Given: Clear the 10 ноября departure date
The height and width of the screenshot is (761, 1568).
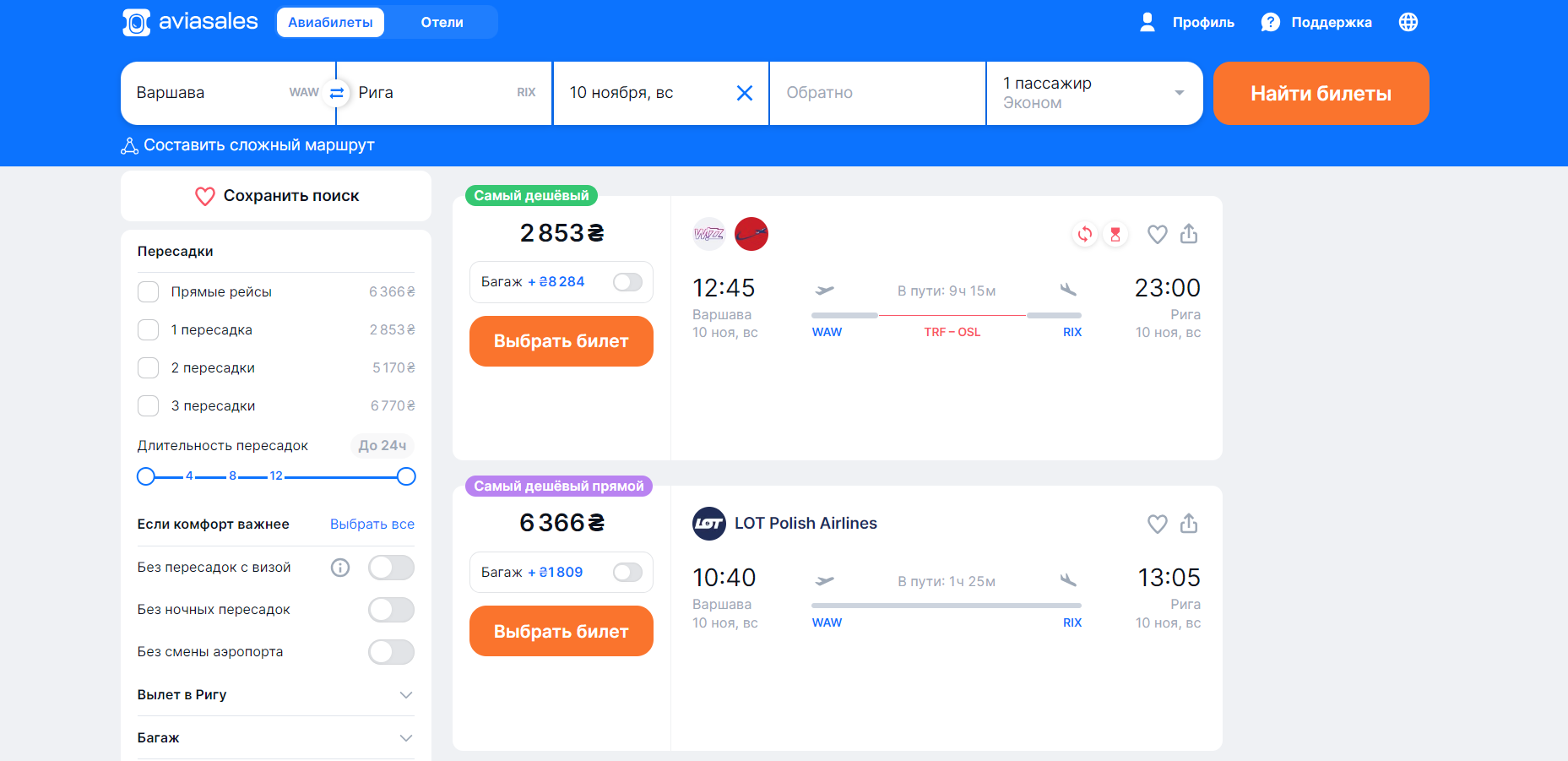Looking at the screenshot, I should coord(744,93).
